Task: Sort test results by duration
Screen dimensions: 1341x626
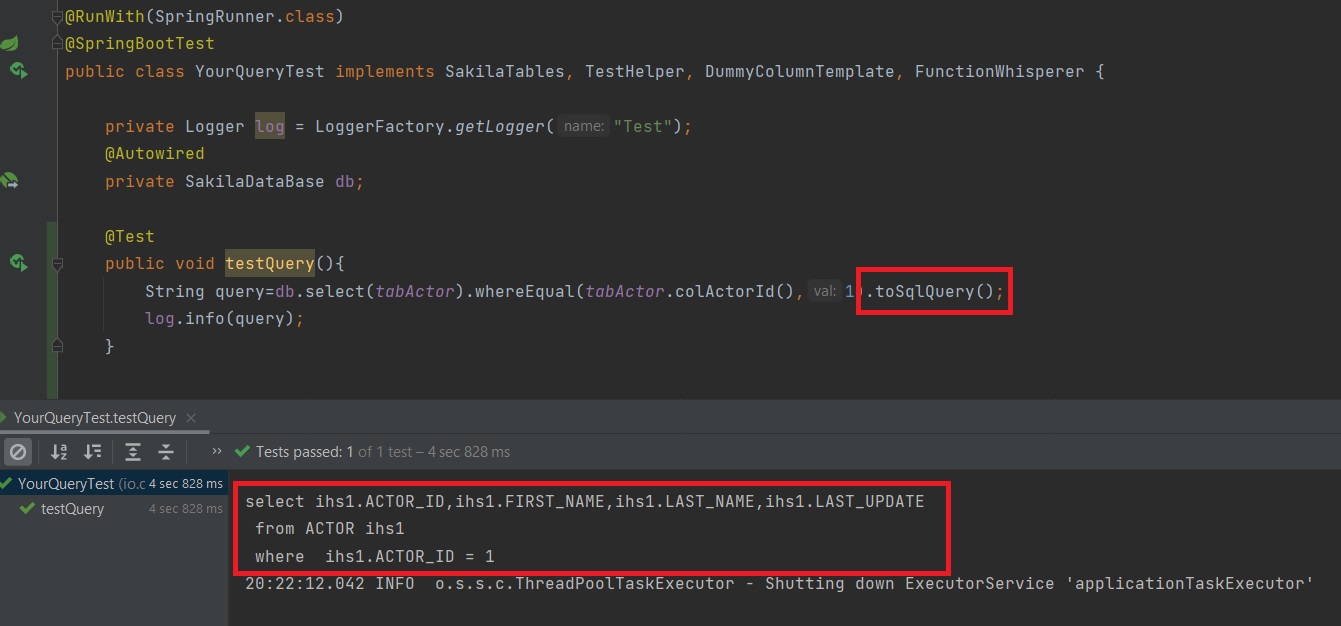Action: [x=93, y=452]
